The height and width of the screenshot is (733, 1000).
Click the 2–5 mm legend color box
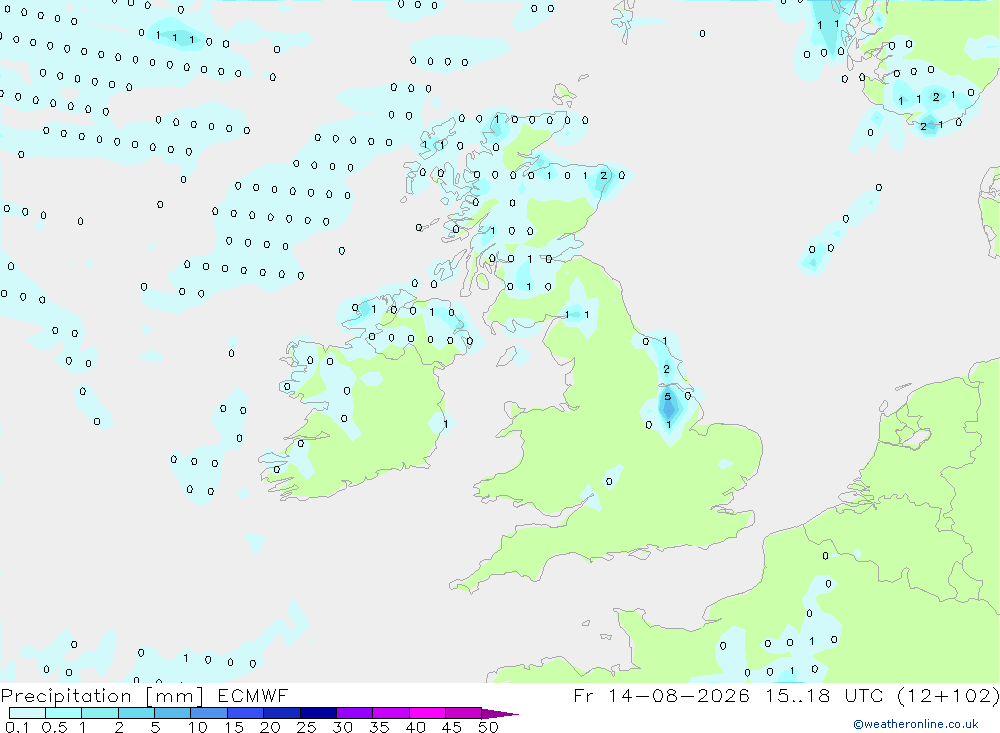(x=136, y=713)
